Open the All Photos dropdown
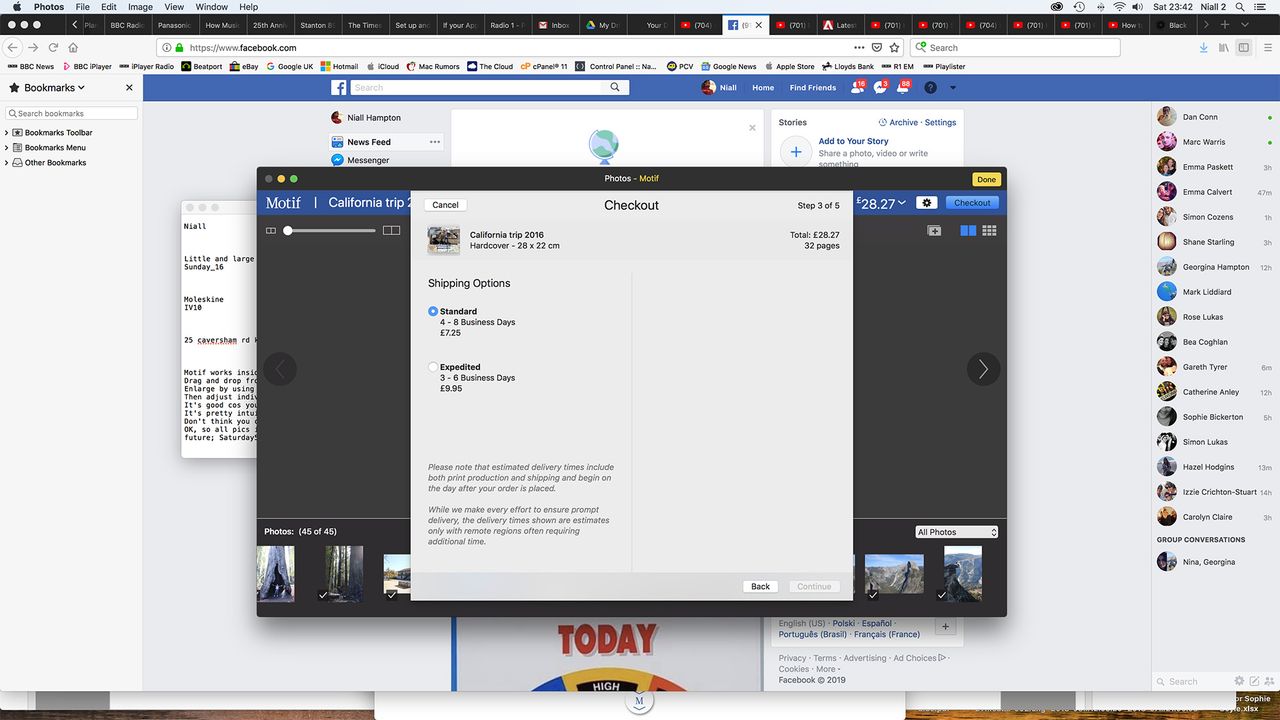Screen dimensions: 1280x720 pyautogui.click(x=957, y=532)
